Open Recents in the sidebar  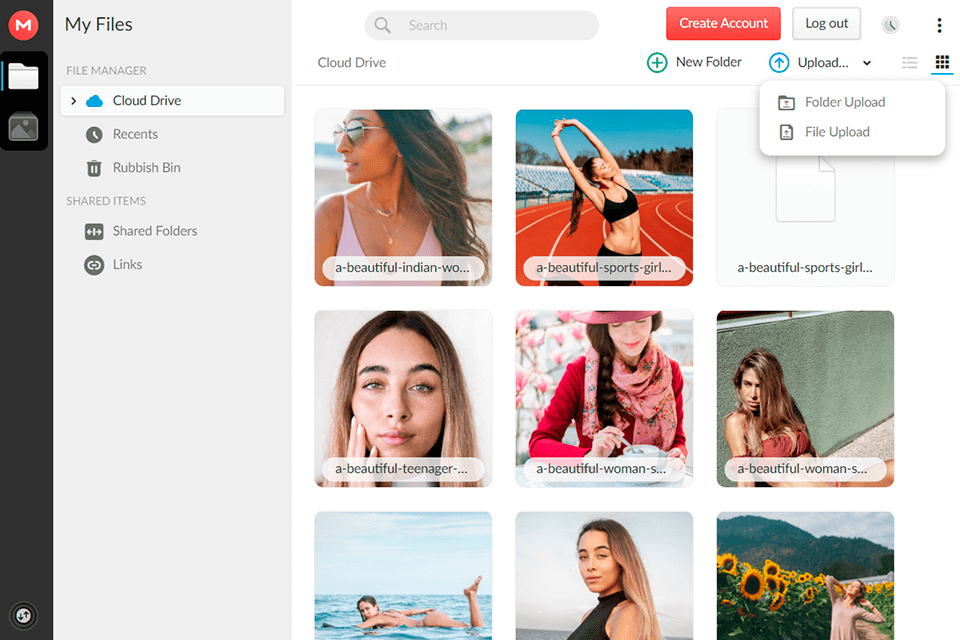(173, 134)
